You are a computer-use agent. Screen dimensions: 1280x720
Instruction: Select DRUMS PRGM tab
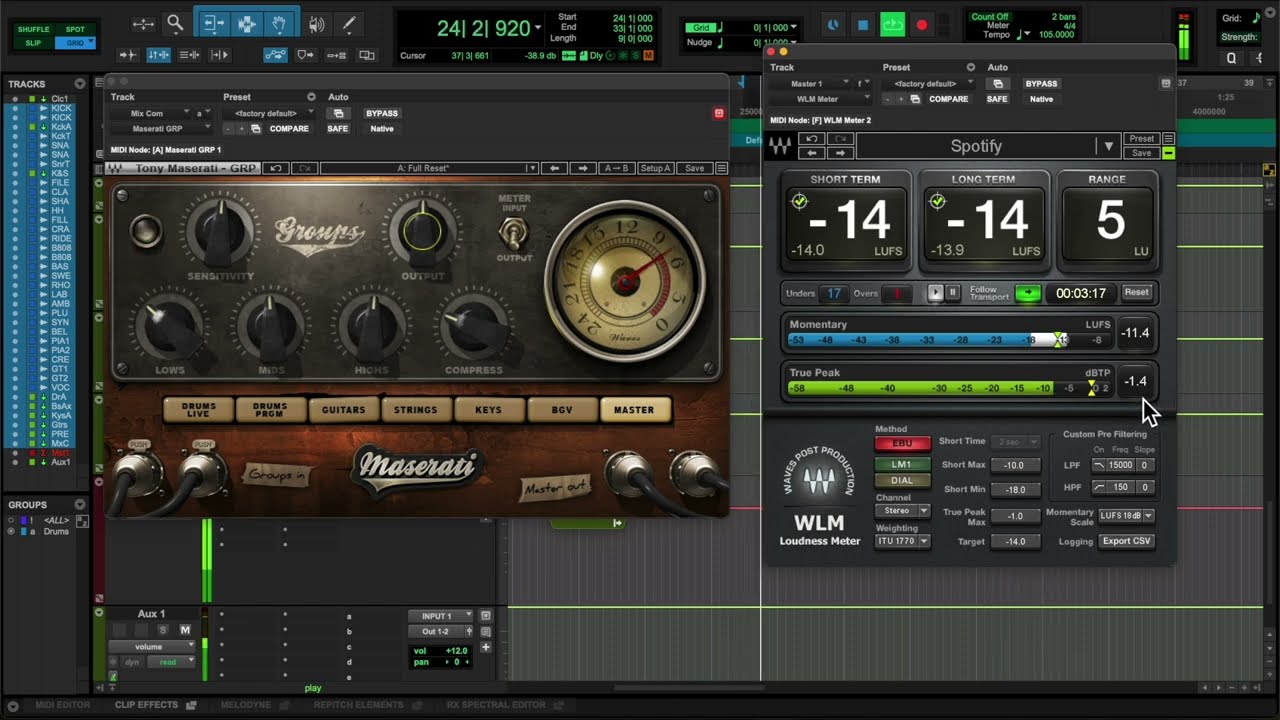270,410
